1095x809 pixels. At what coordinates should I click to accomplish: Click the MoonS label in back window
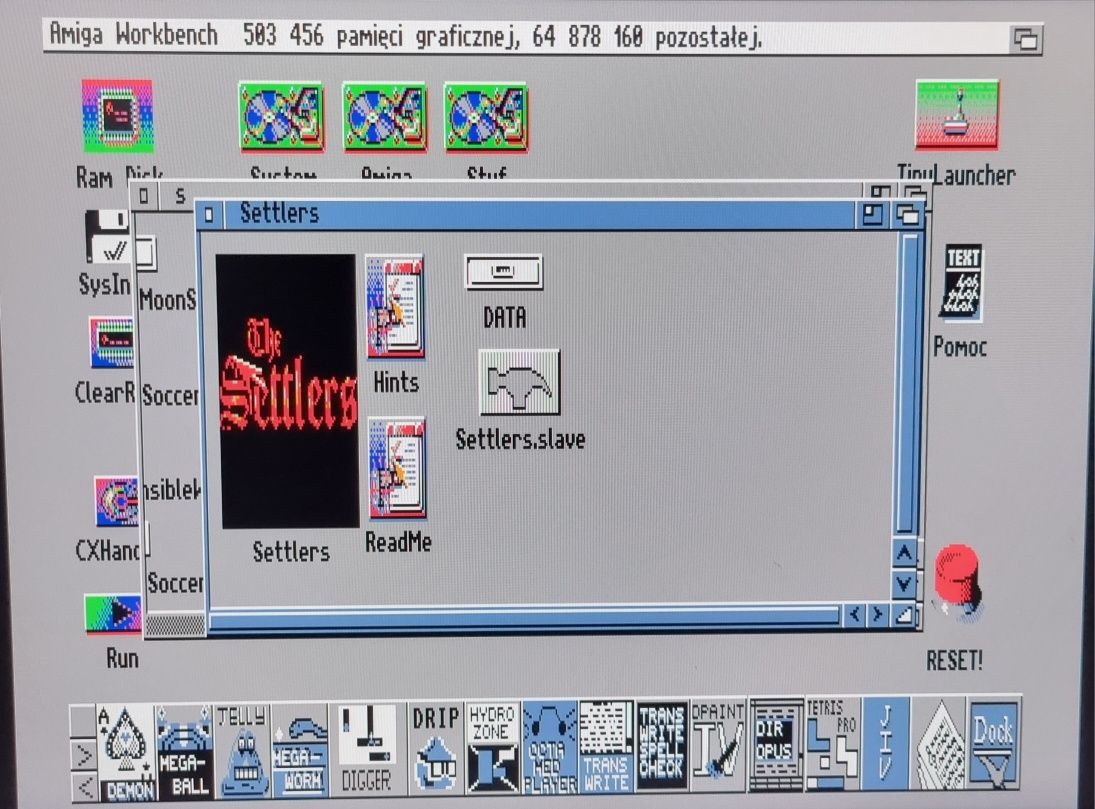(x=168, y=300)
